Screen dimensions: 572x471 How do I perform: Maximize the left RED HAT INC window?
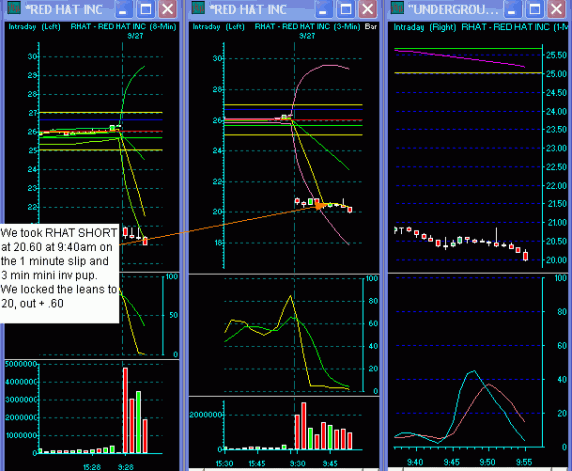[146, 9]
